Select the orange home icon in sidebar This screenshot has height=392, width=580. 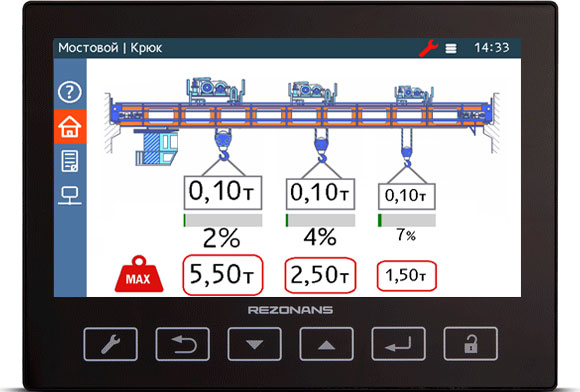pos(70,126)
